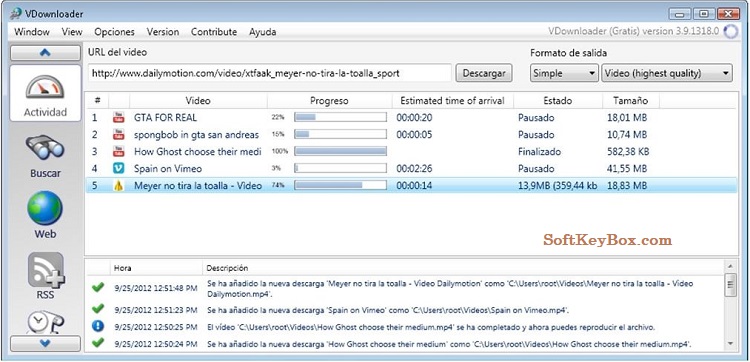Sort by the Tamaño column header
Image resolution: width=750 pixels, height=362 pixels.
[631, 100]
